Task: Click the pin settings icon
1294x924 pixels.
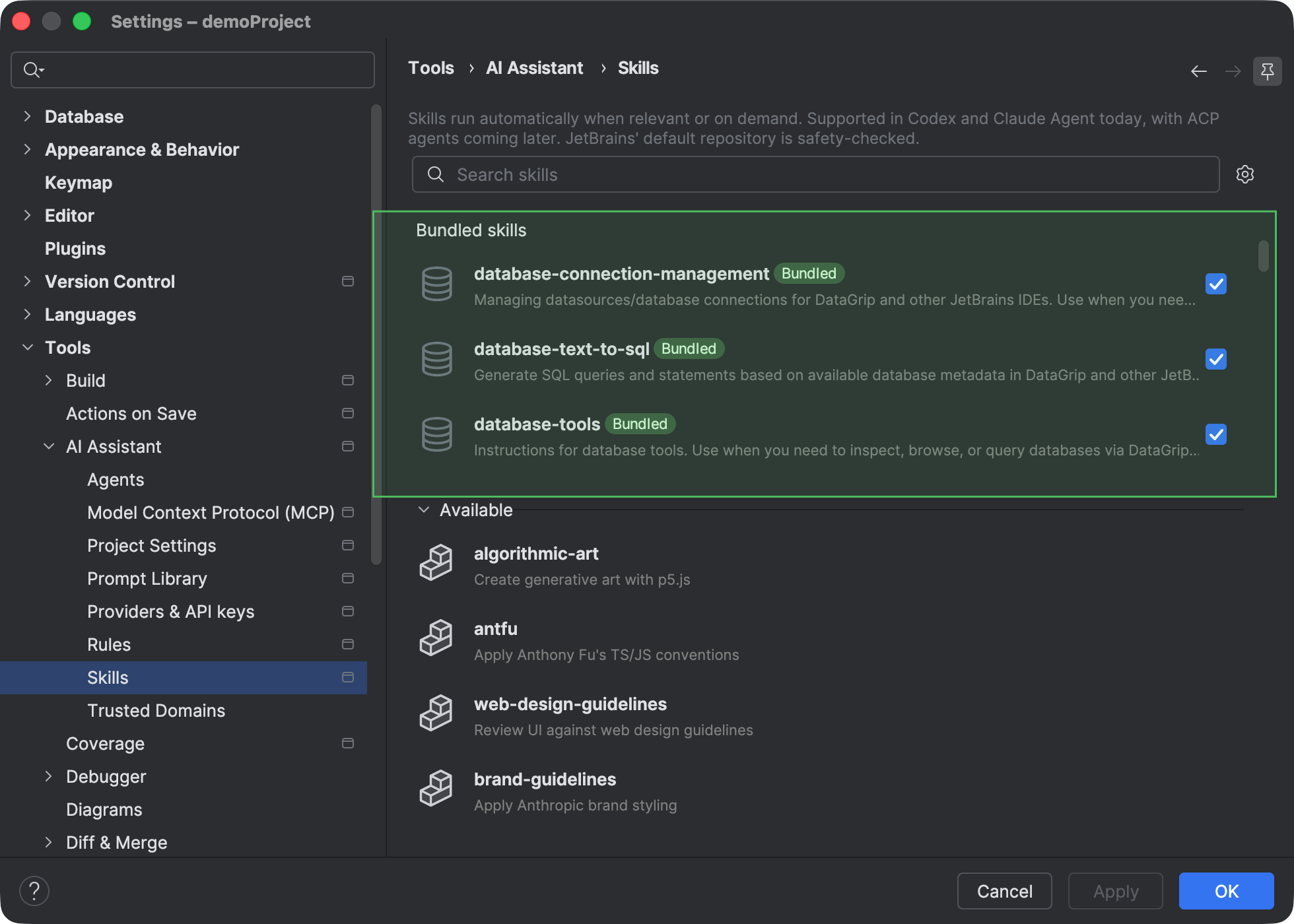Action: pyautogui.click(x=1268, y=71)
